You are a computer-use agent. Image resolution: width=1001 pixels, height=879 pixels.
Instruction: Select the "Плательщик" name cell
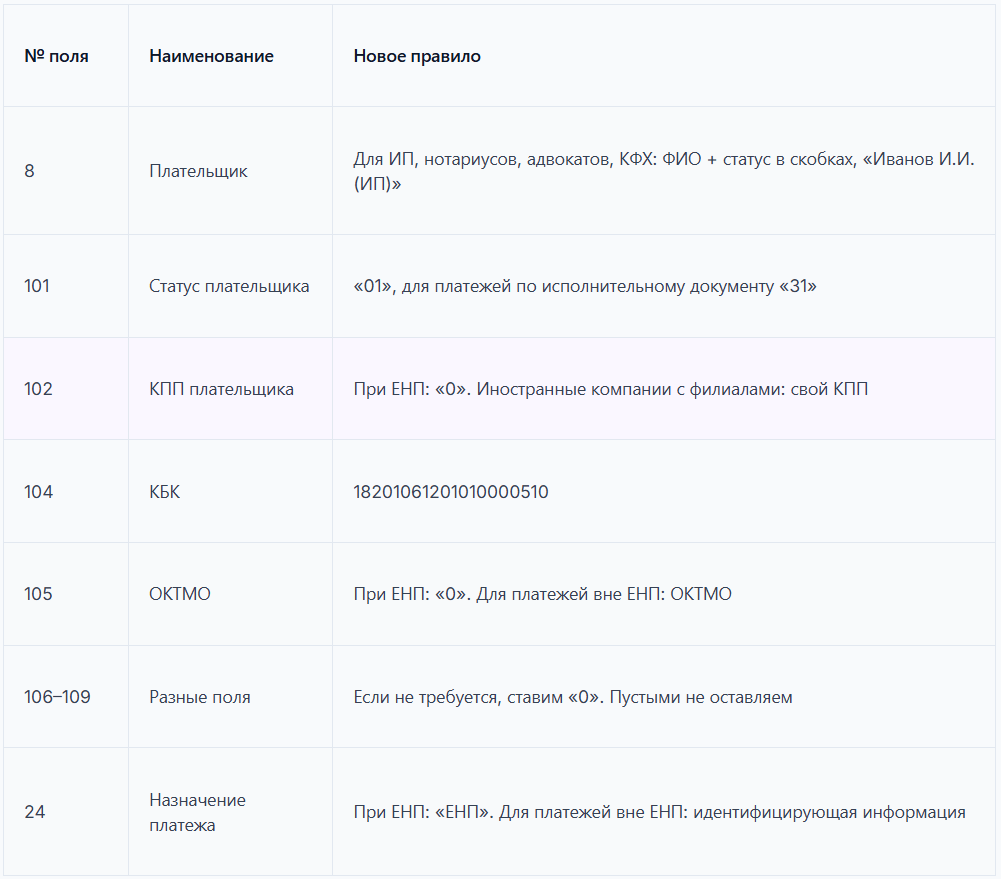198,171
